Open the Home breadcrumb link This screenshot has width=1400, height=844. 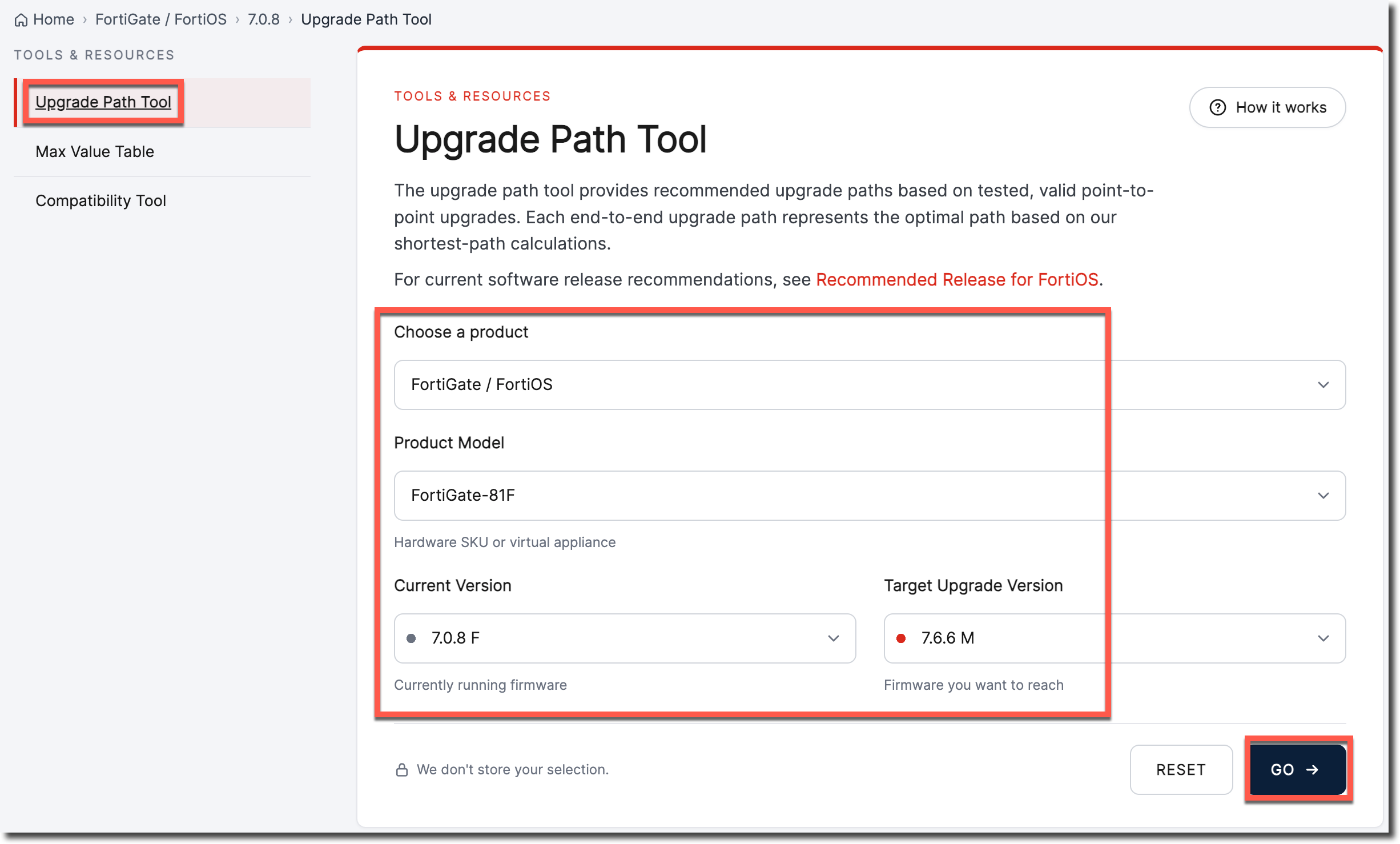pos(54,19)
